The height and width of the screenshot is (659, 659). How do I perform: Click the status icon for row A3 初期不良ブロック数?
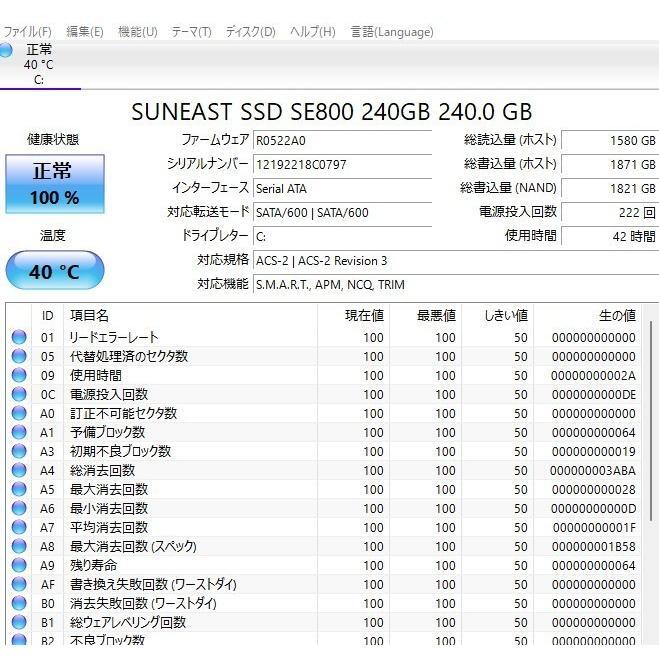click(19, 451)
